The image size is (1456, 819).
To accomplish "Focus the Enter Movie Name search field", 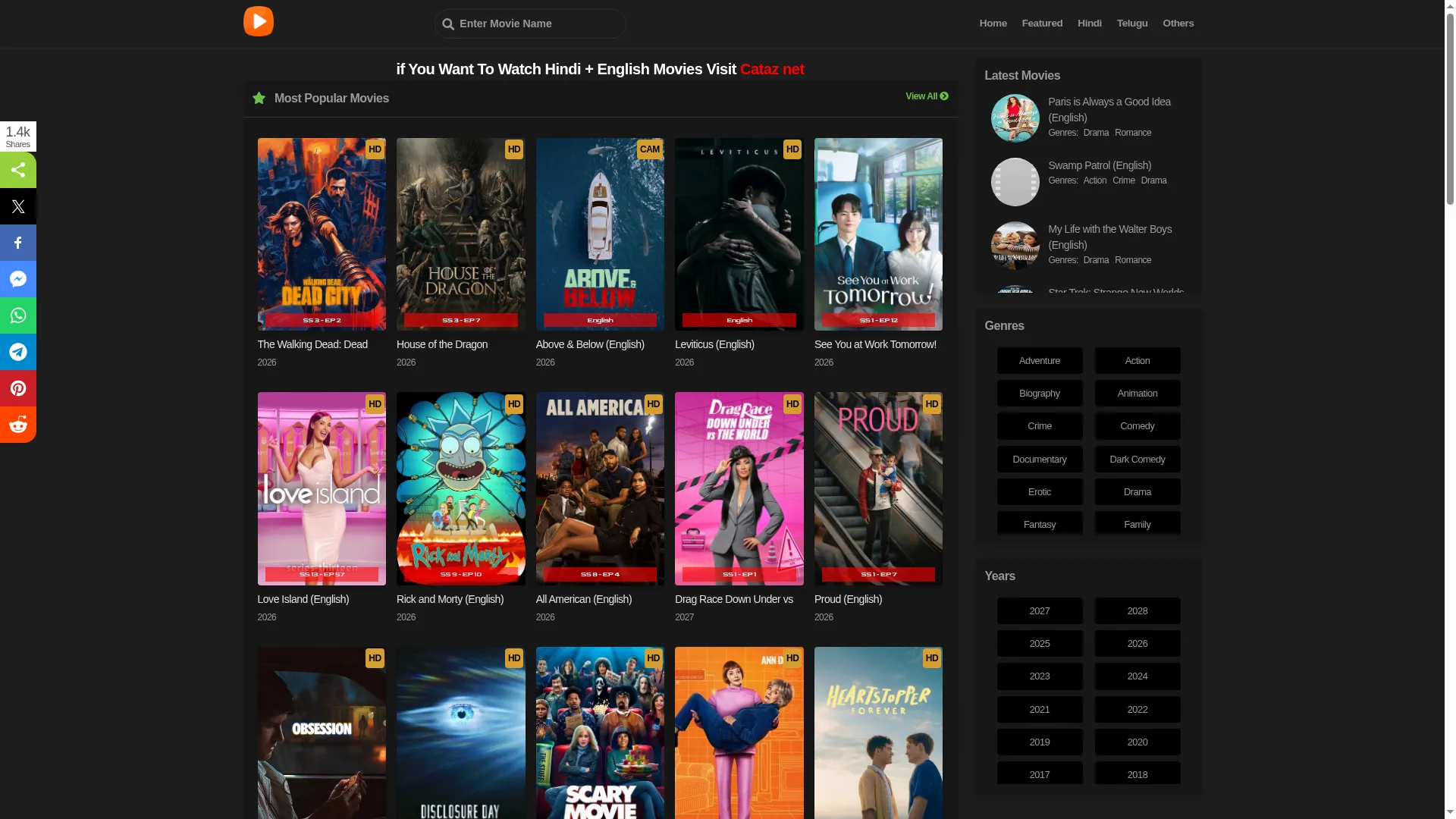I will click(x=530, y=24).
